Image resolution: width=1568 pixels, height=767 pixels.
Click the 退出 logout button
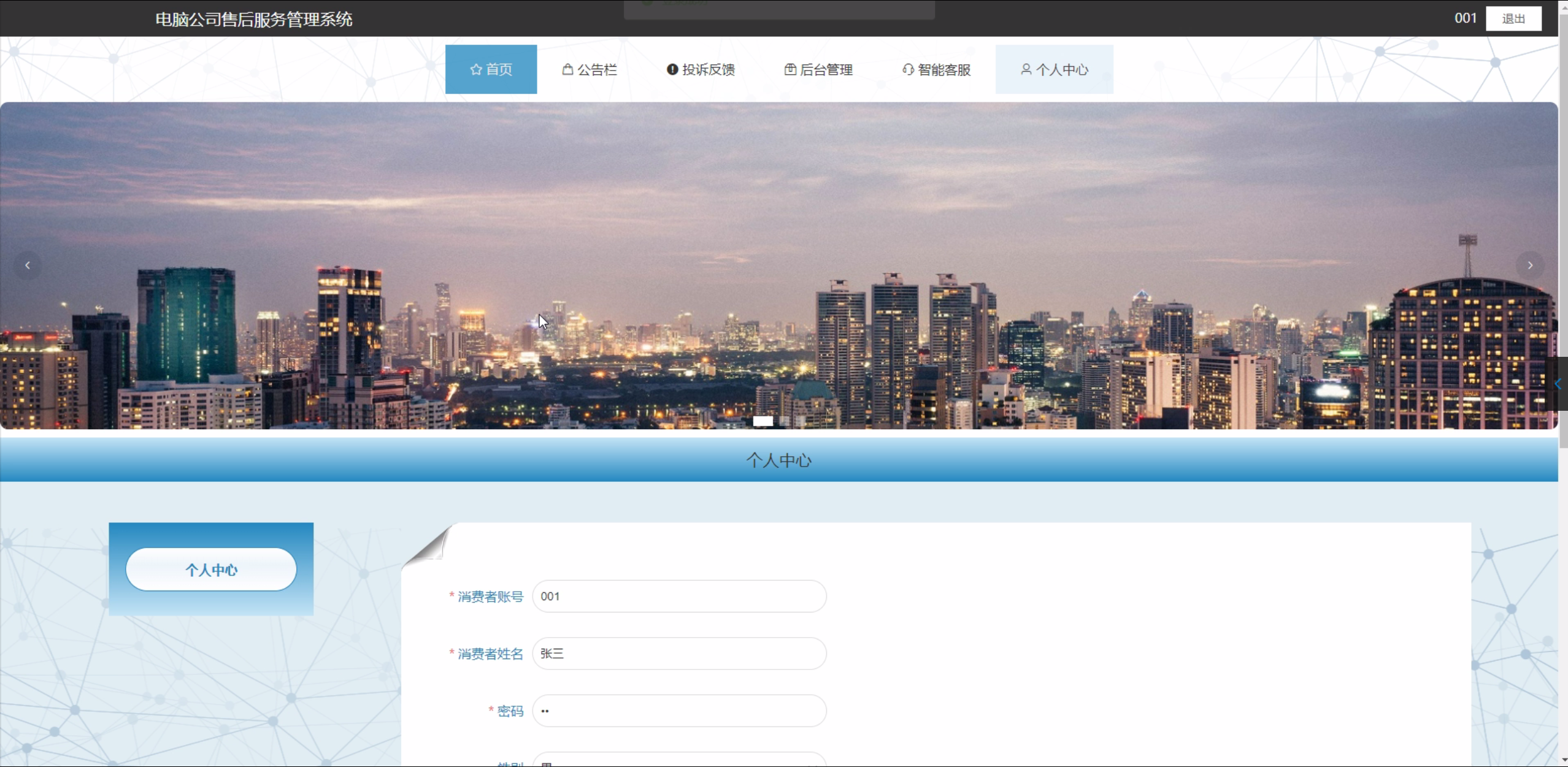(x=1513, y=18)
